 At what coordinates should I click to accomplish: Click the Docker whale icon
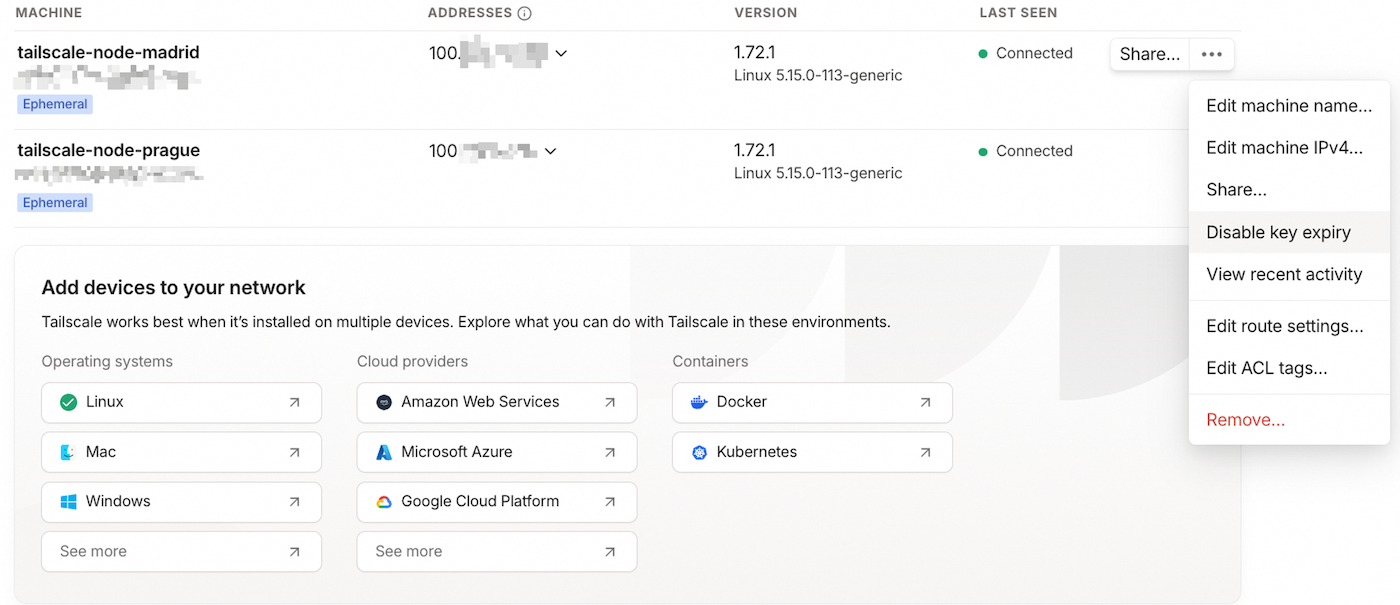[x=699, y=402]
